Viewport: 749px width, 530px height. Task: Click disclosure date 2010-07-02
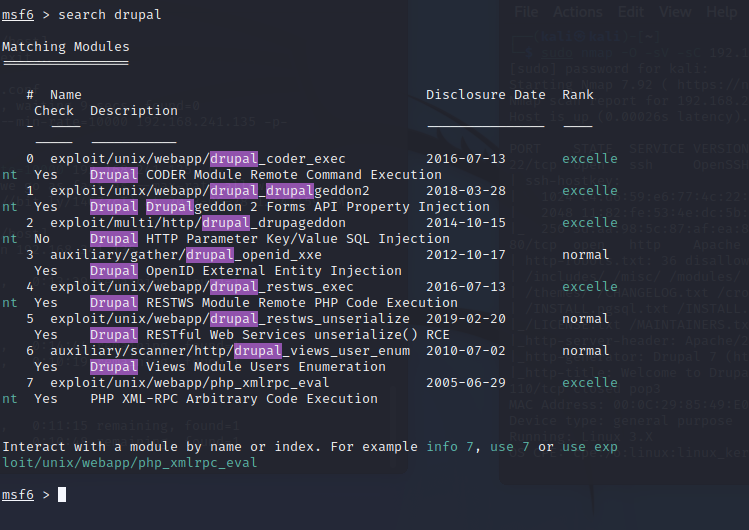(466, 350)
